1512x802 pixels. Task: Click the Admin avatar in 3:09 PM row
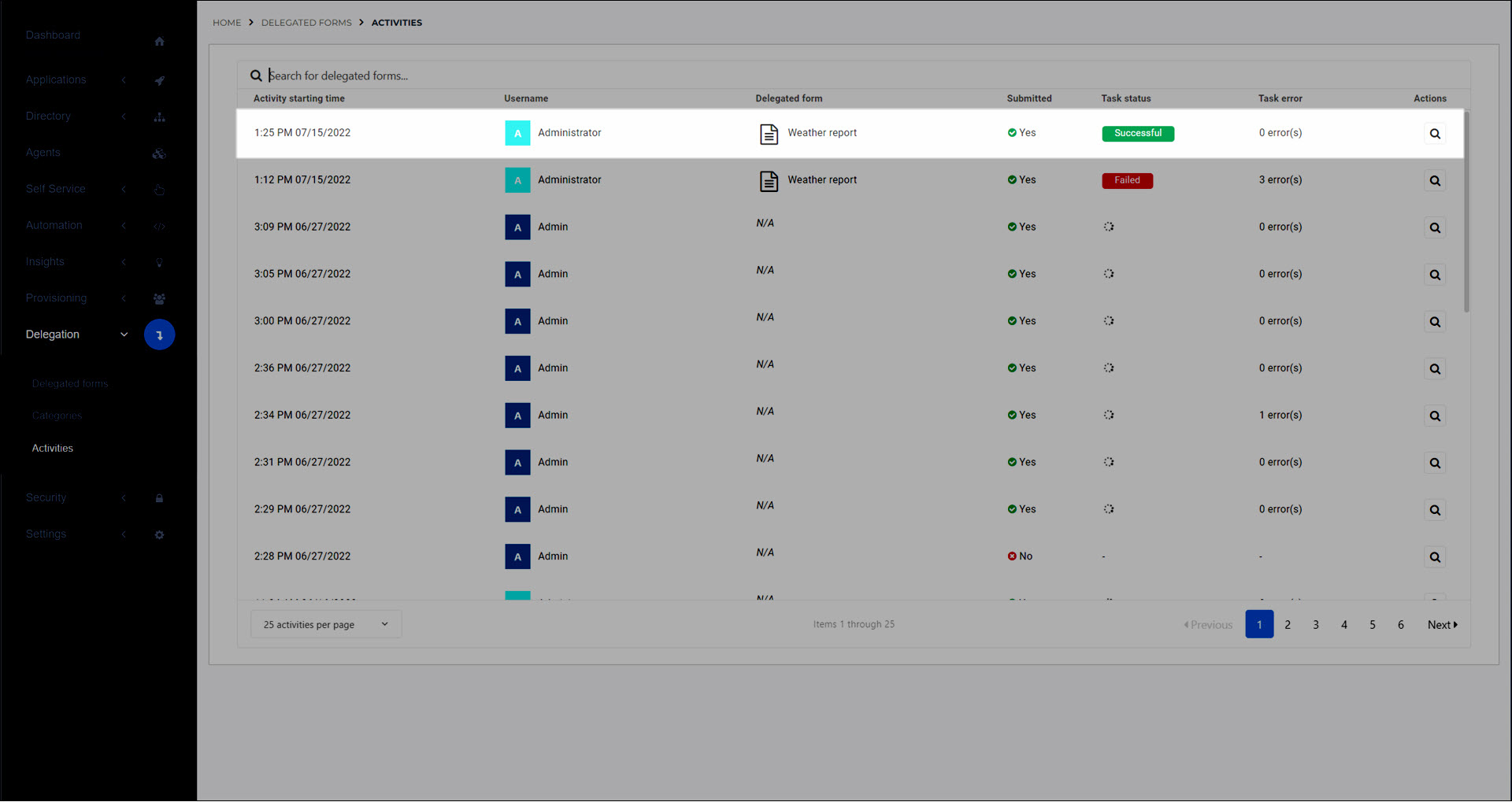click(x=517, y=227)
